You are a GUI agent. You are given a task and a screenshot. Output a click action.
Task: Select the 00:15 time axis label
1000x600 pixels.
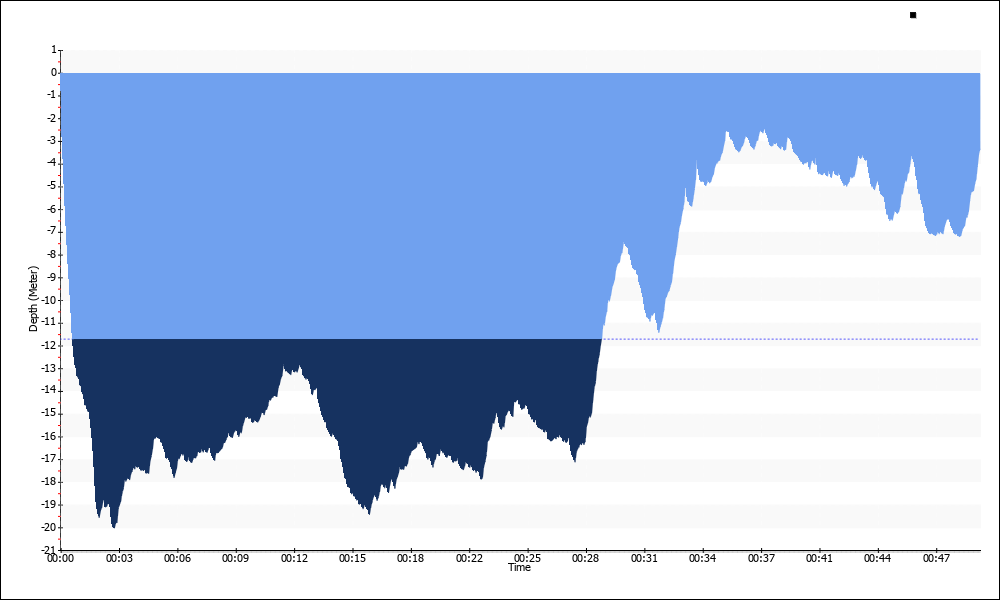[x=353, y=558]
